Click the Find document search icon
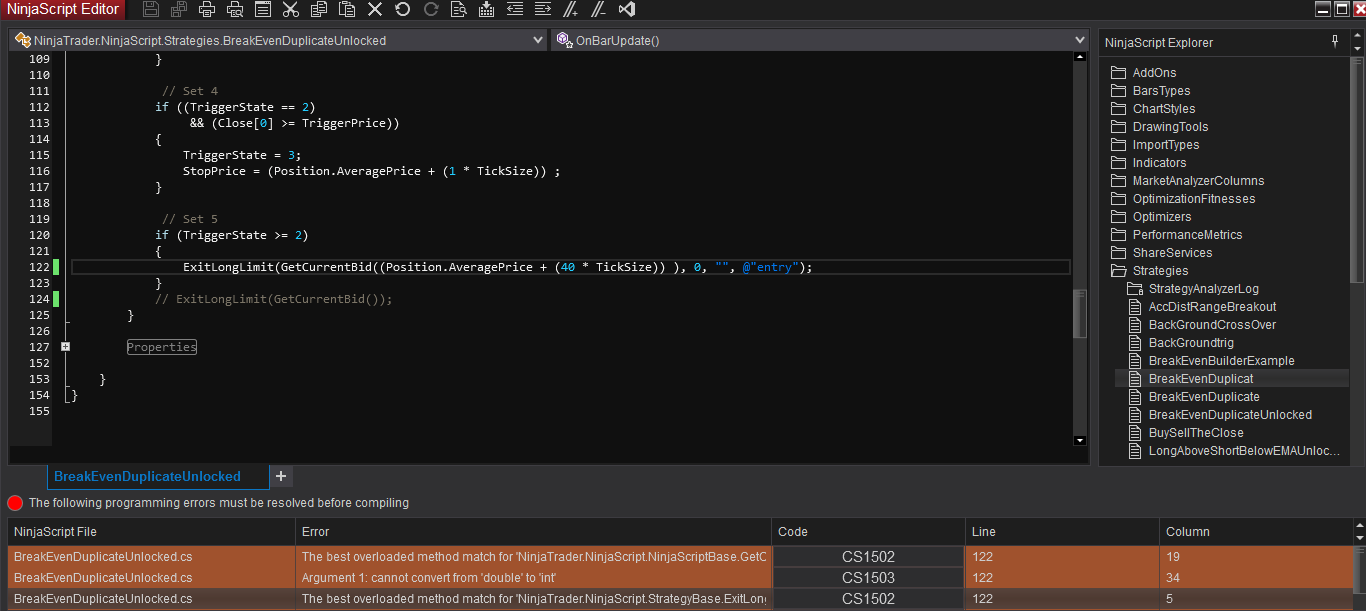The height and width of the screenshot is (611, 1366). point(458,10)
